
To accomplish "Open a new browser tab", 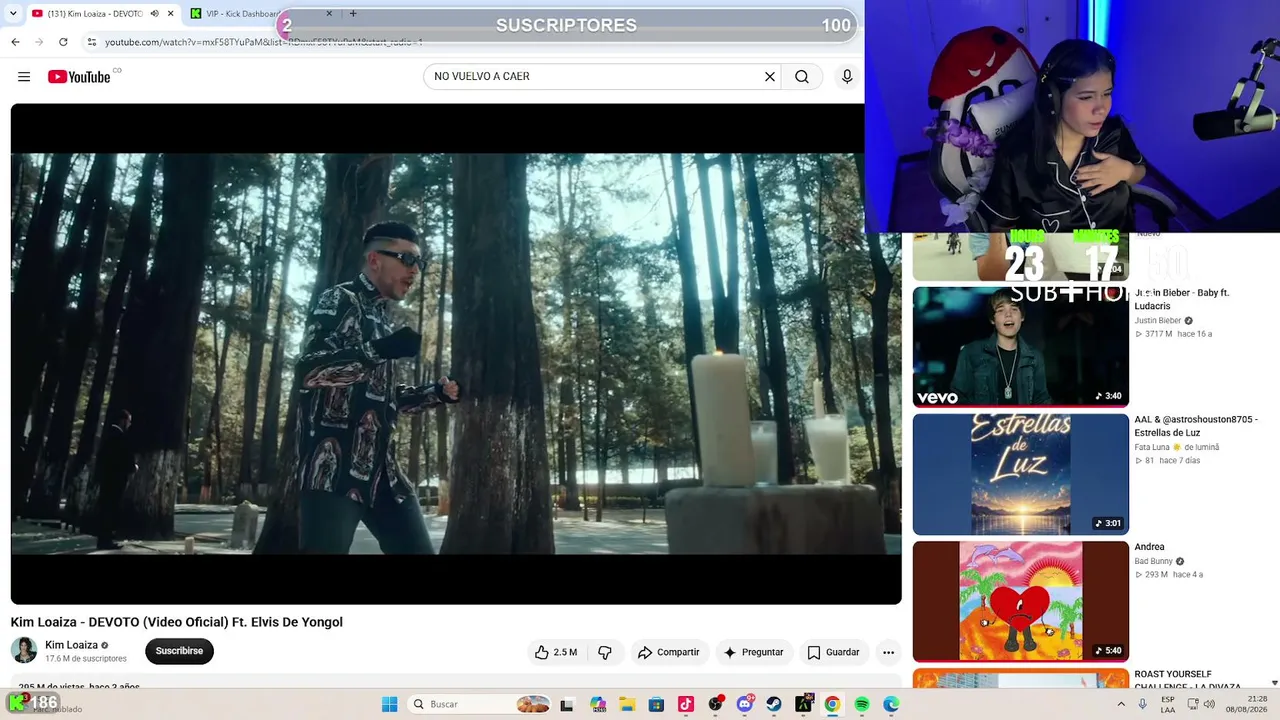I will (353, 14).
